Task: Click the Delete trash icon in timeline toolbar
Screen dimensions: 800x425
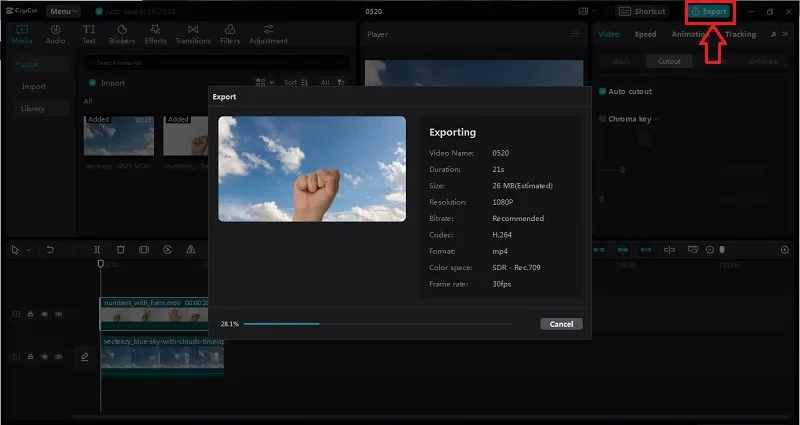Action: pos(120,249)
